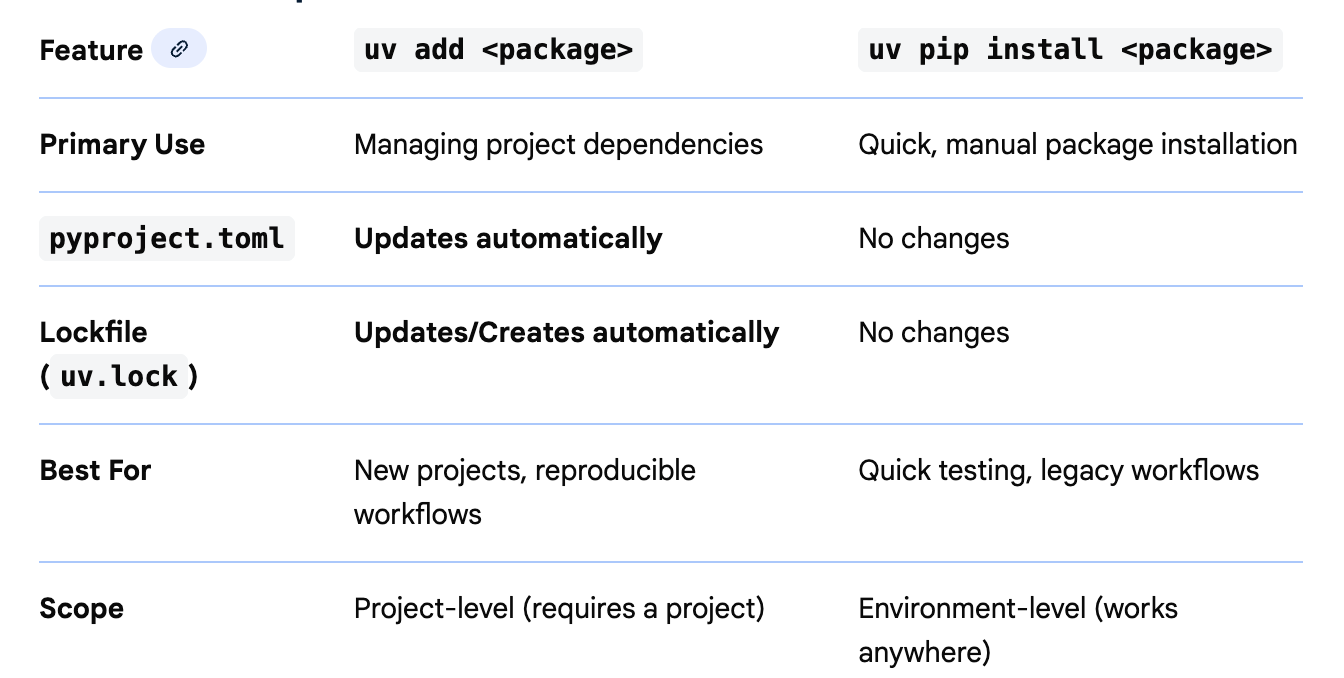Screen dimensions: 1344x678
Task: Click 'Quick, manual package installation' text
Action: click(1077, 145)
